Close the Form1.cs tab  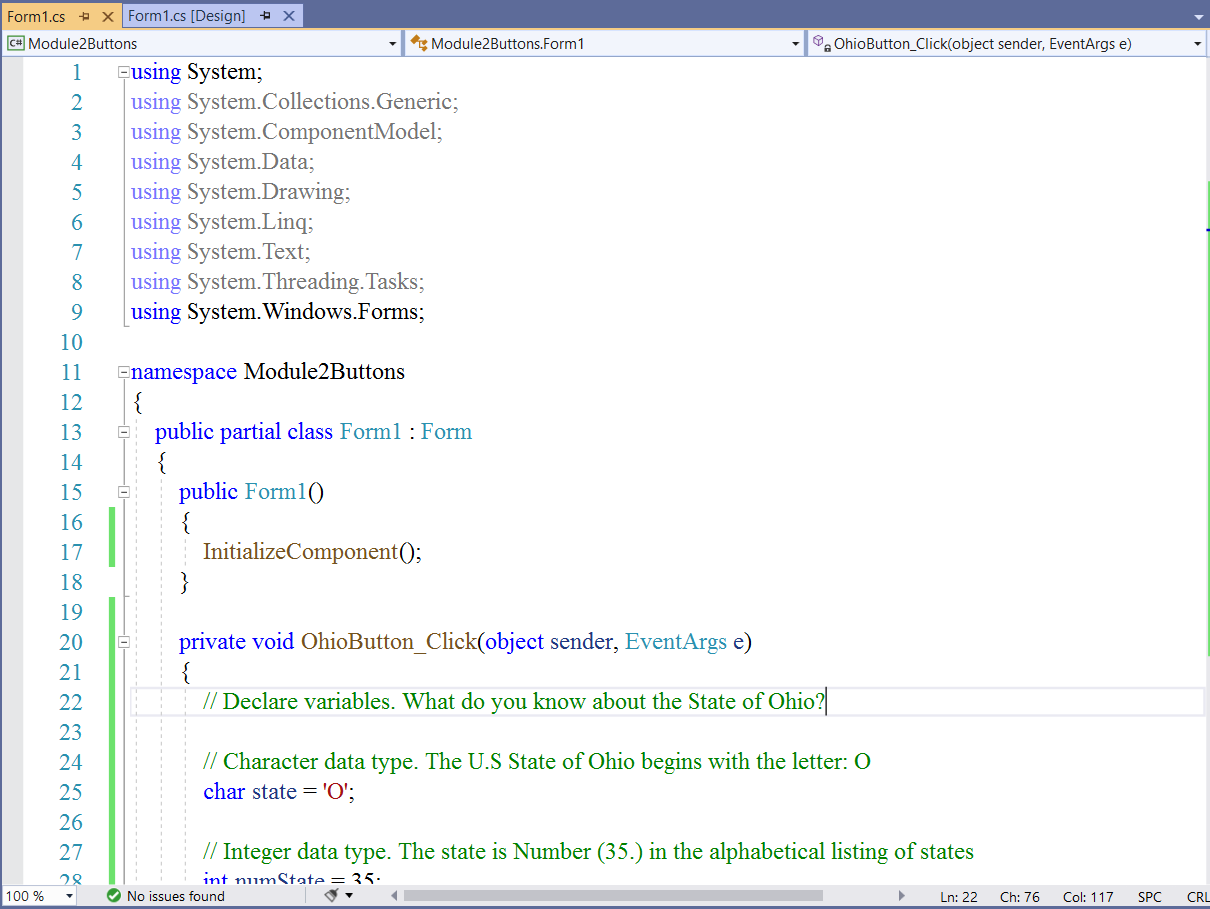click(x=108, y=17)
